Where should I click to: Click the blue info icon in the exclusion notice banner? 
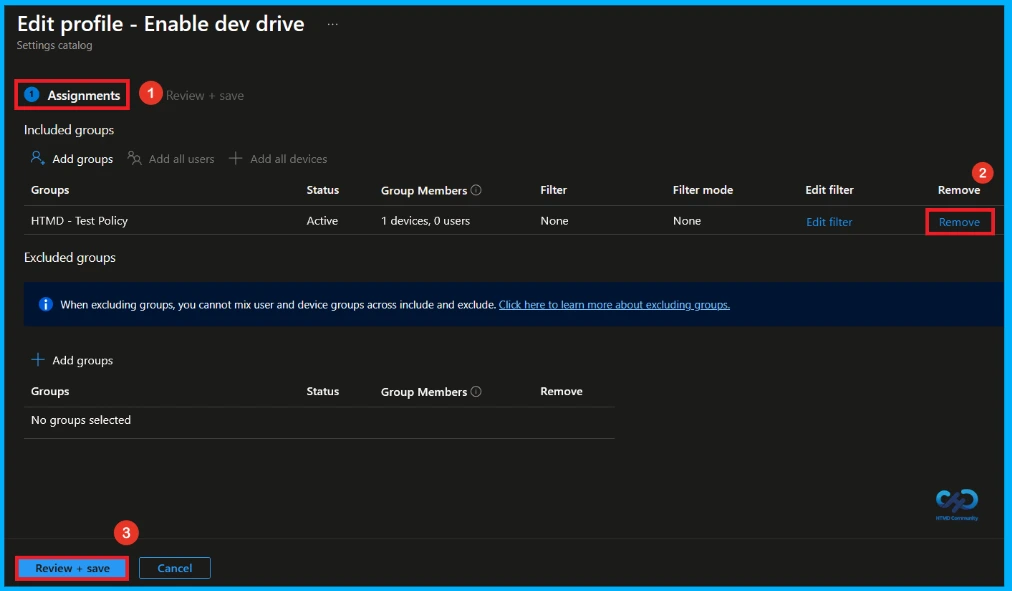tap(45, 304)
